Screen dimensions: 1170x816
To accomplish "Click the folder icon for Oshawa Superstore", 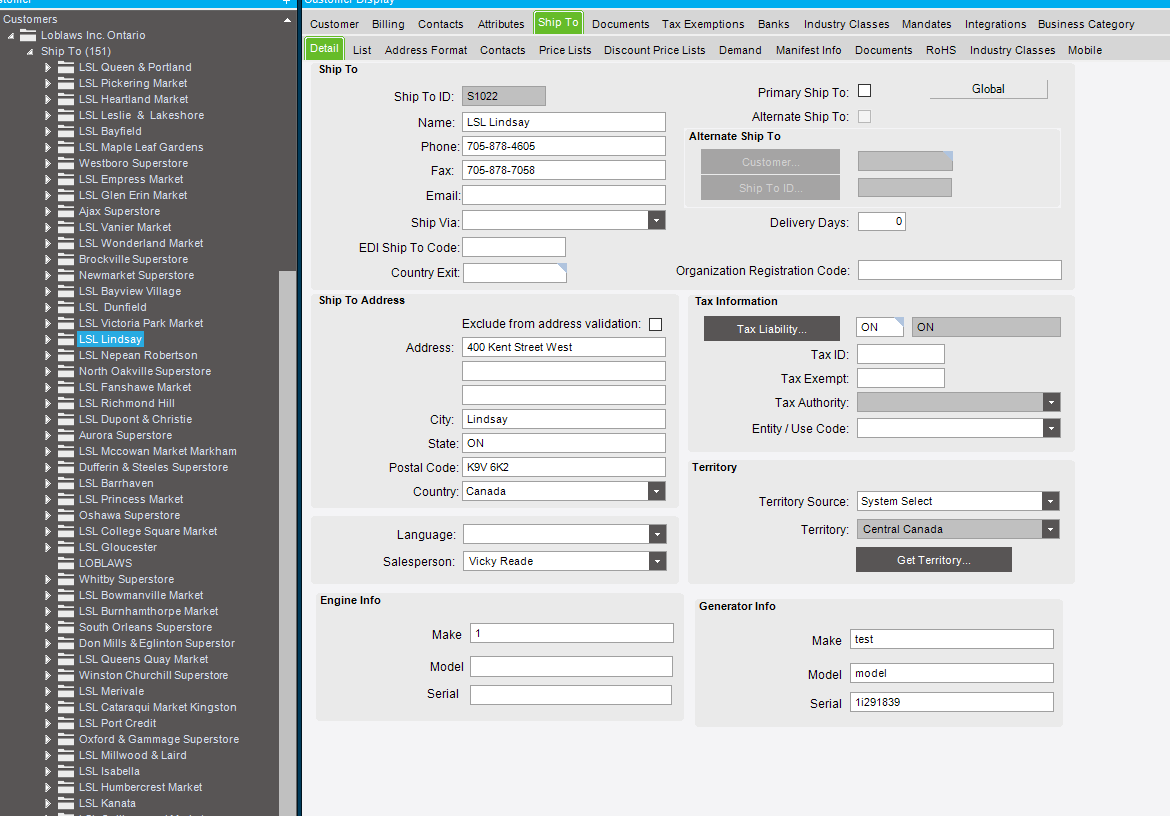I will tap(66, 515).
